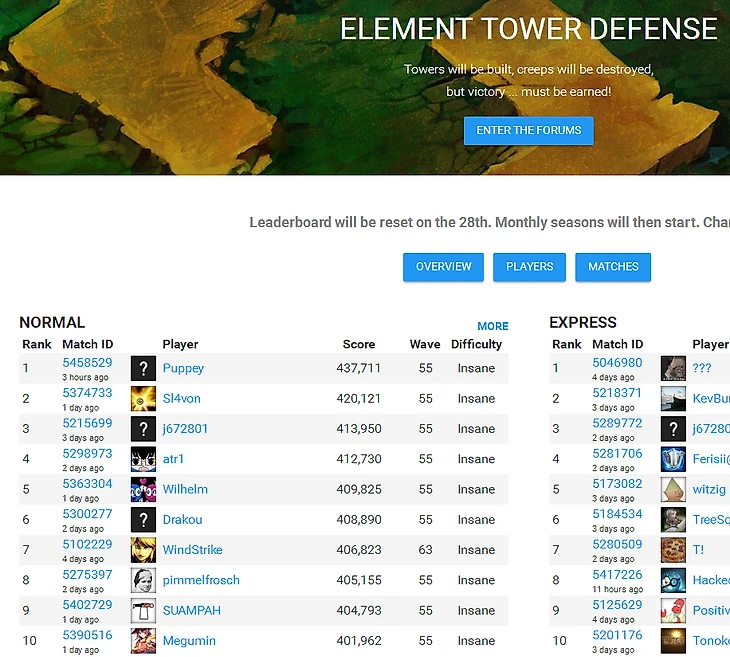Click Puppey's question mark avatar

coord(143,368)
